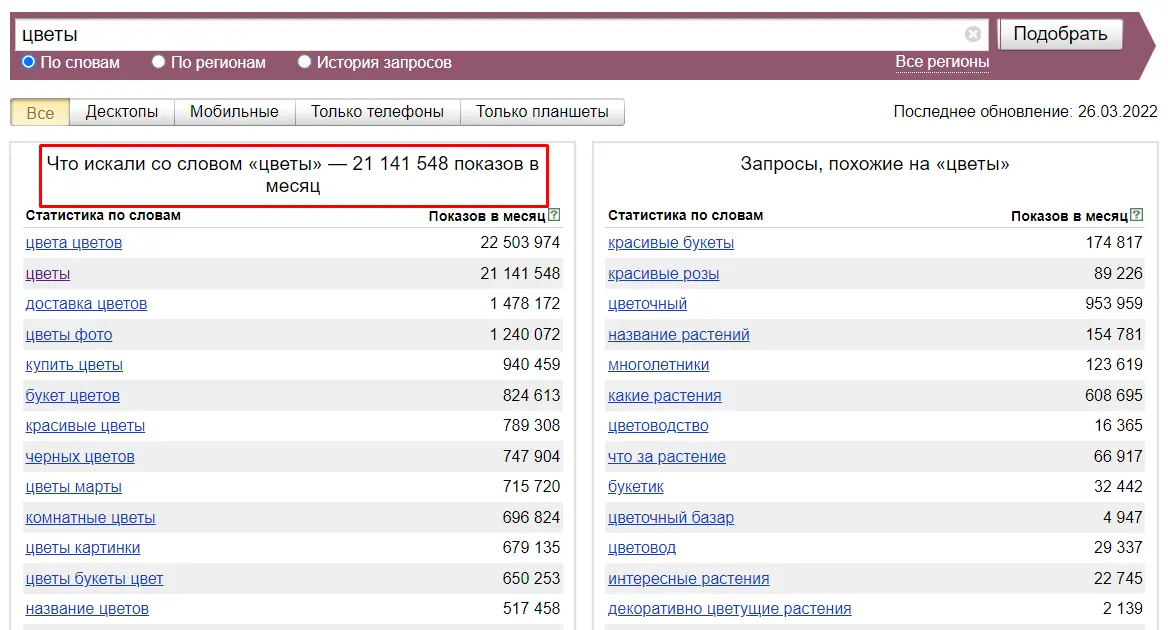
Task: Show the 'Только планшеты' tab
Action: coord(542,112)
